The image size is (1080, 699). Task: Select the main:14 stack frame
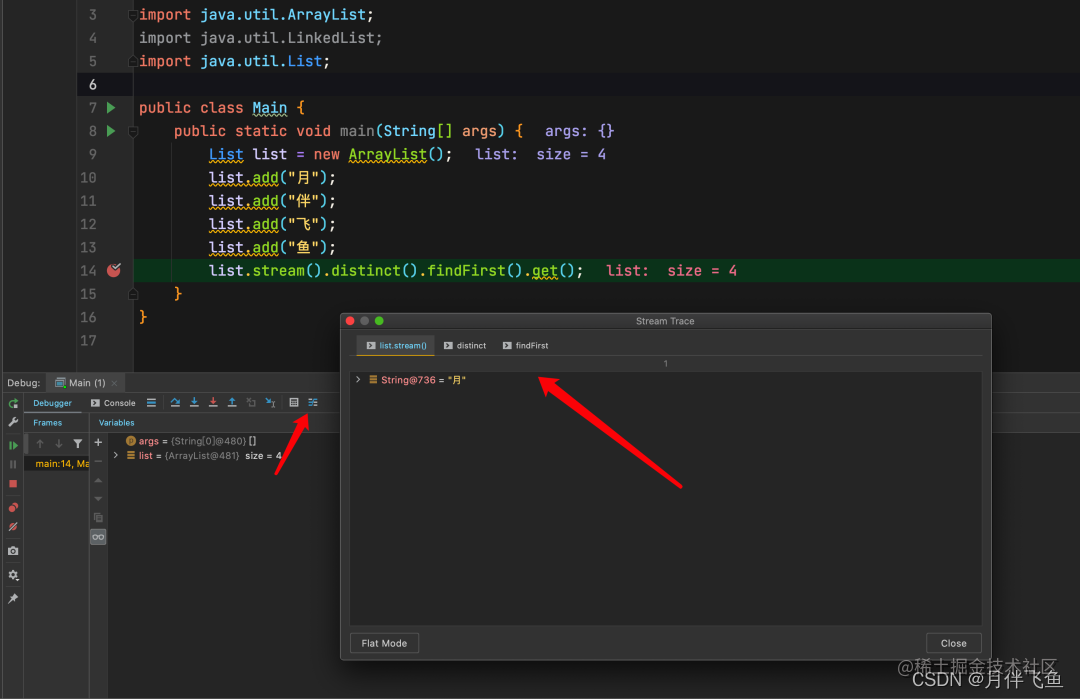tap(58, 463)
